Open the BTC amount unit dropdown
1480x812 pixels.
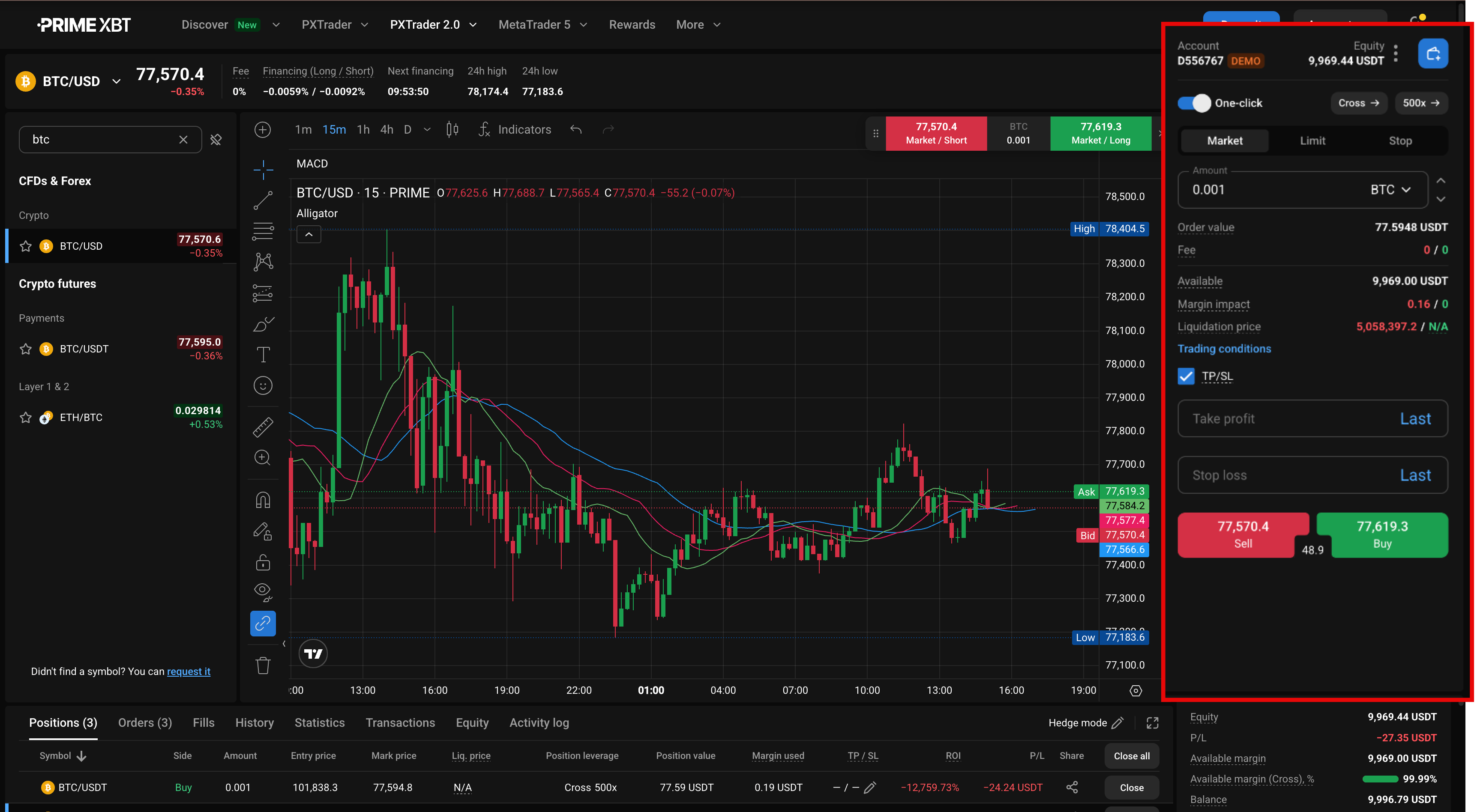1391,190
